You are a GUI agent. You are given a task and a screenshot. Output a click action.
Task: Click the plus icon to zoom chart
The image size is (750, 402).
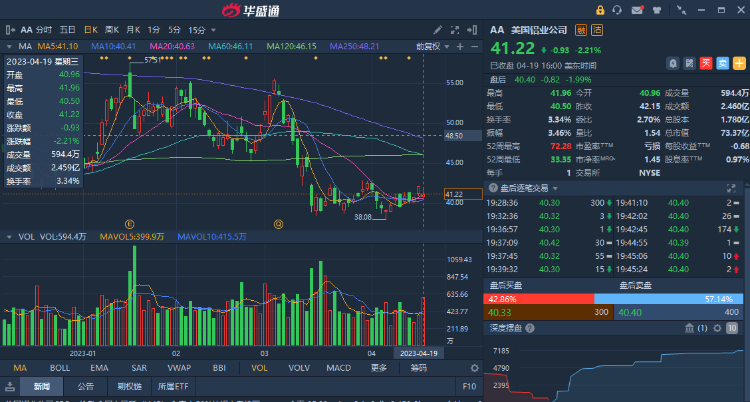click(460, 46)
